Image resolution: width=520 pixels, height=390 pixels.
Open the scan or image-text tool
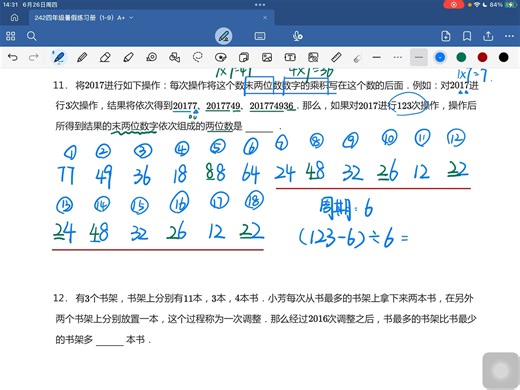tap(313, 57)
